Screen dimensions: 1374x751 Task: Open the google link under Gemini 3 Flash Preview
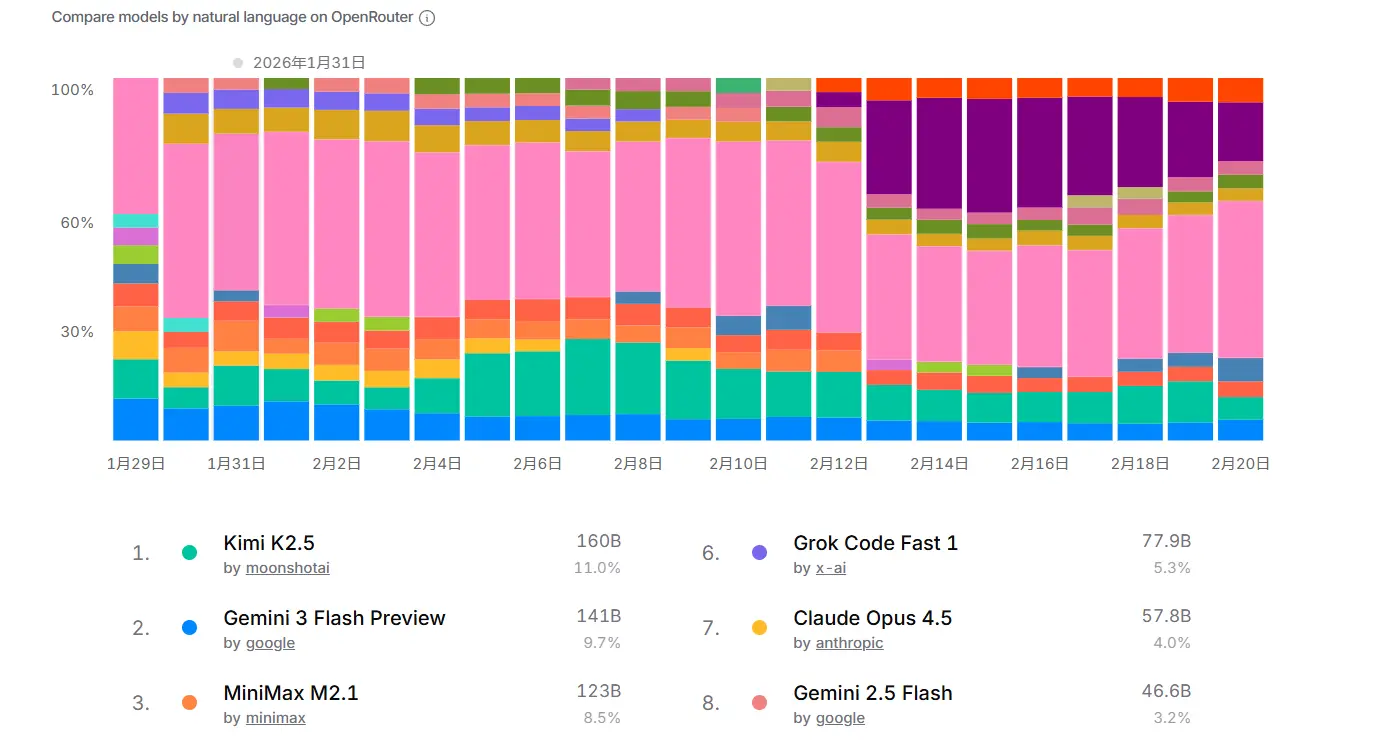click(270, 643)
